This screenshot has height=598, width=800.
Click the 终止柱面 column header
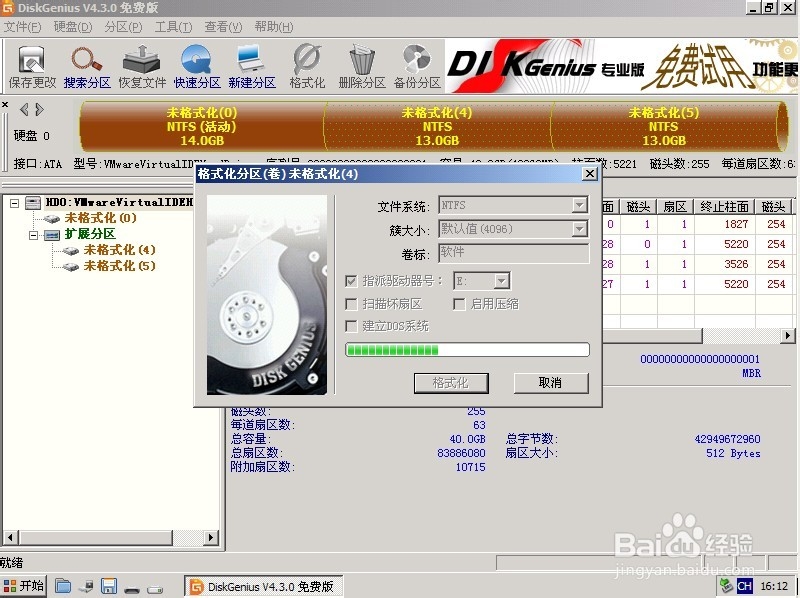point(724,206)
